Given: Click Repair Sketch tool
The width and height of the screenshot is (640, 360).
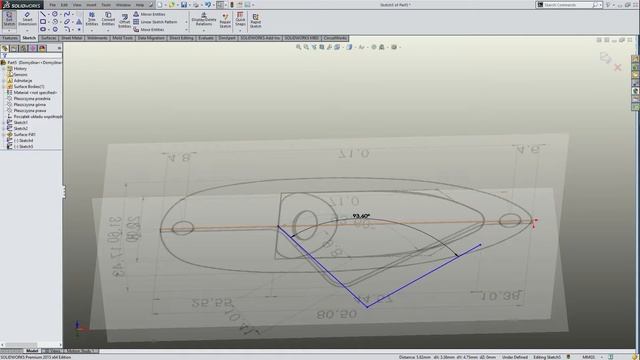Looking at the screenshot, I should click(225, 20).
